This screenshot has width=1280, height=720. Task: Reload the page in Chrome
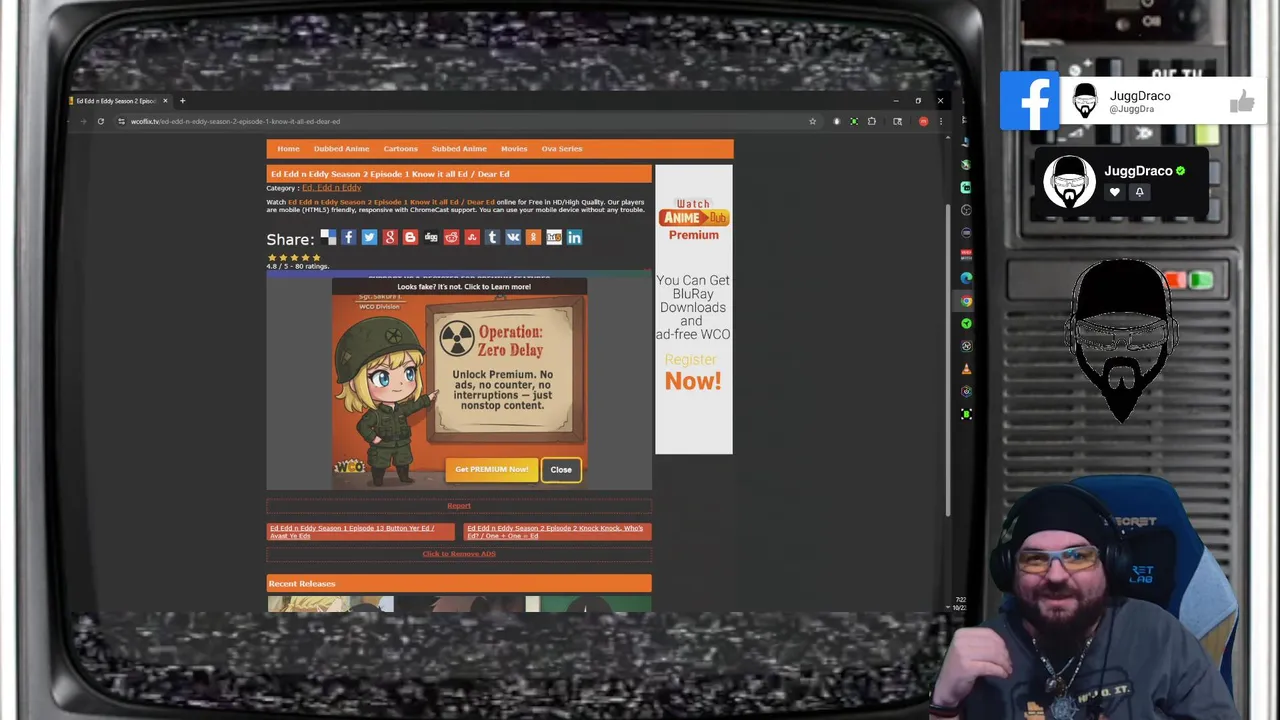tap(100, 121)
